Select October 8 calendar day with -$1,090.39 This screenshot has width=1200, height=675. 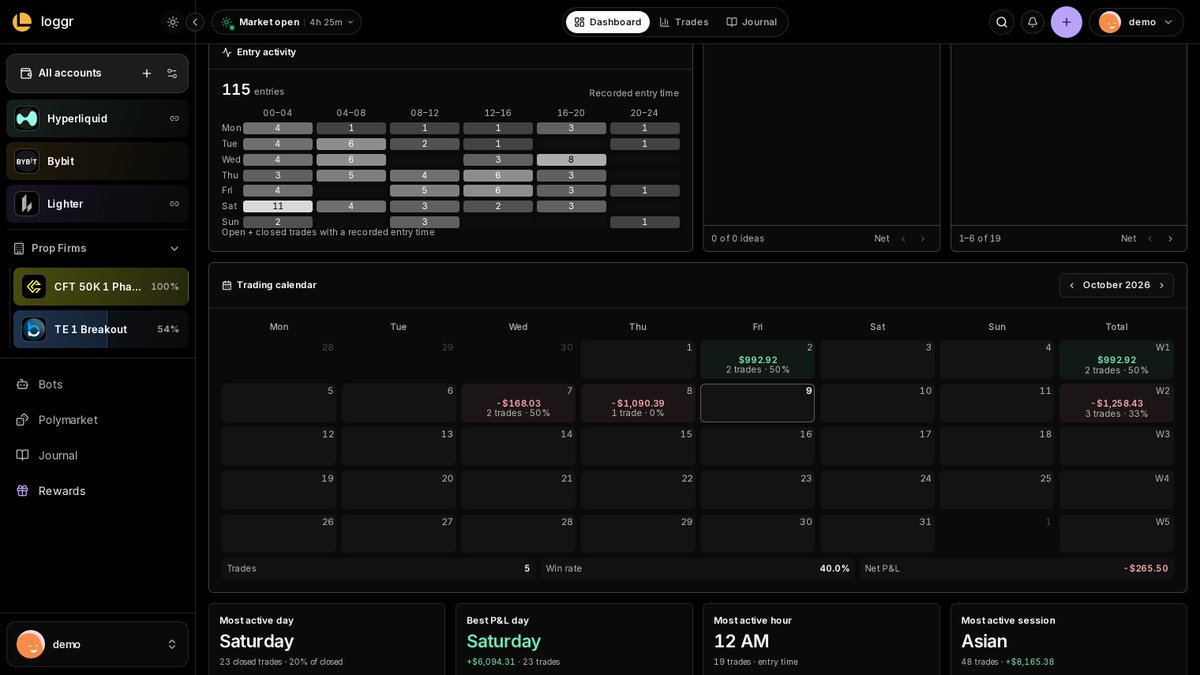click(x=638, y=403)
